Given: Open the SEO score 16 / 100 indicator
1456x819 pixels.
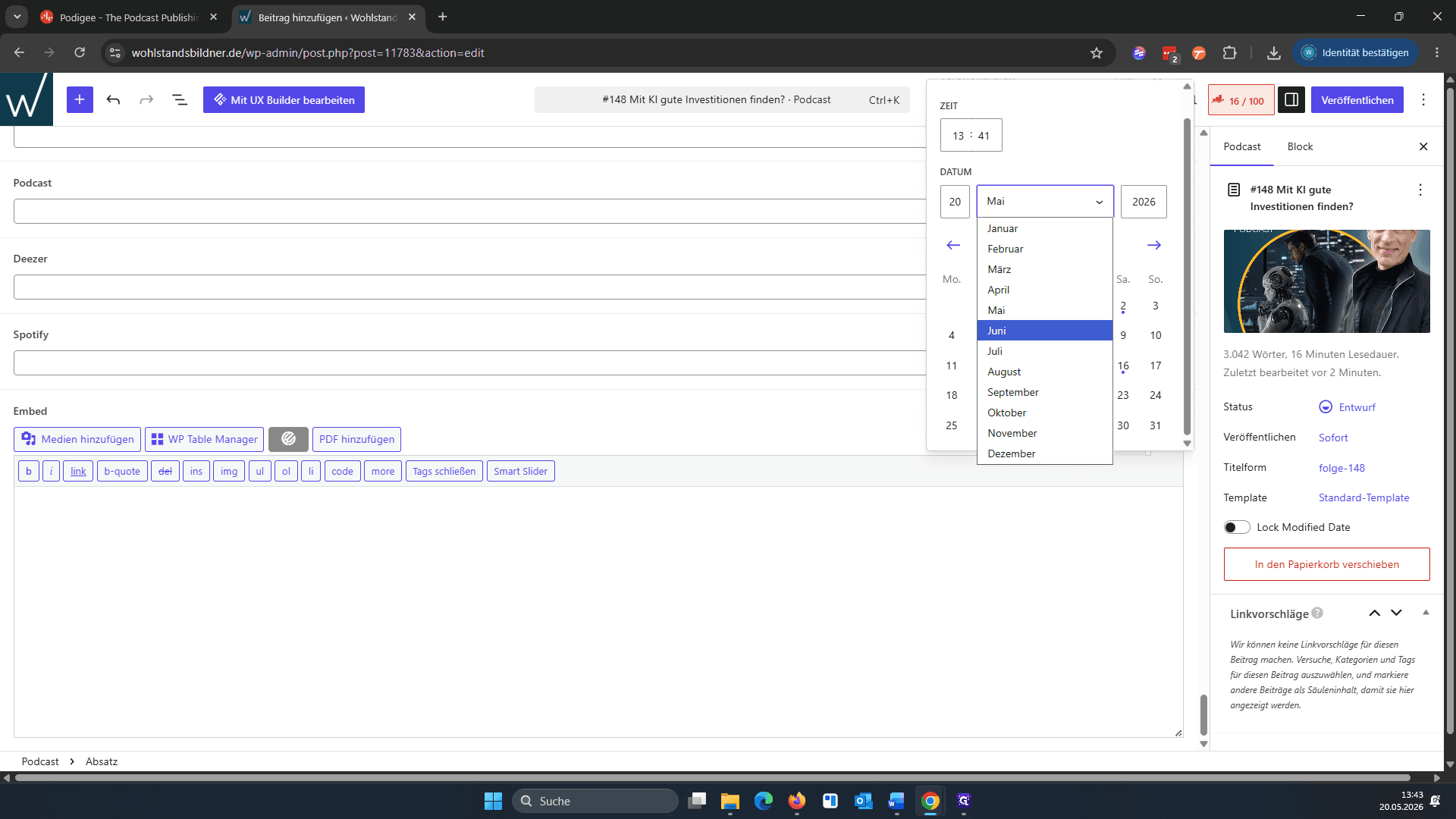Looking at the screenshot, I should click(x=1241, y=99).
